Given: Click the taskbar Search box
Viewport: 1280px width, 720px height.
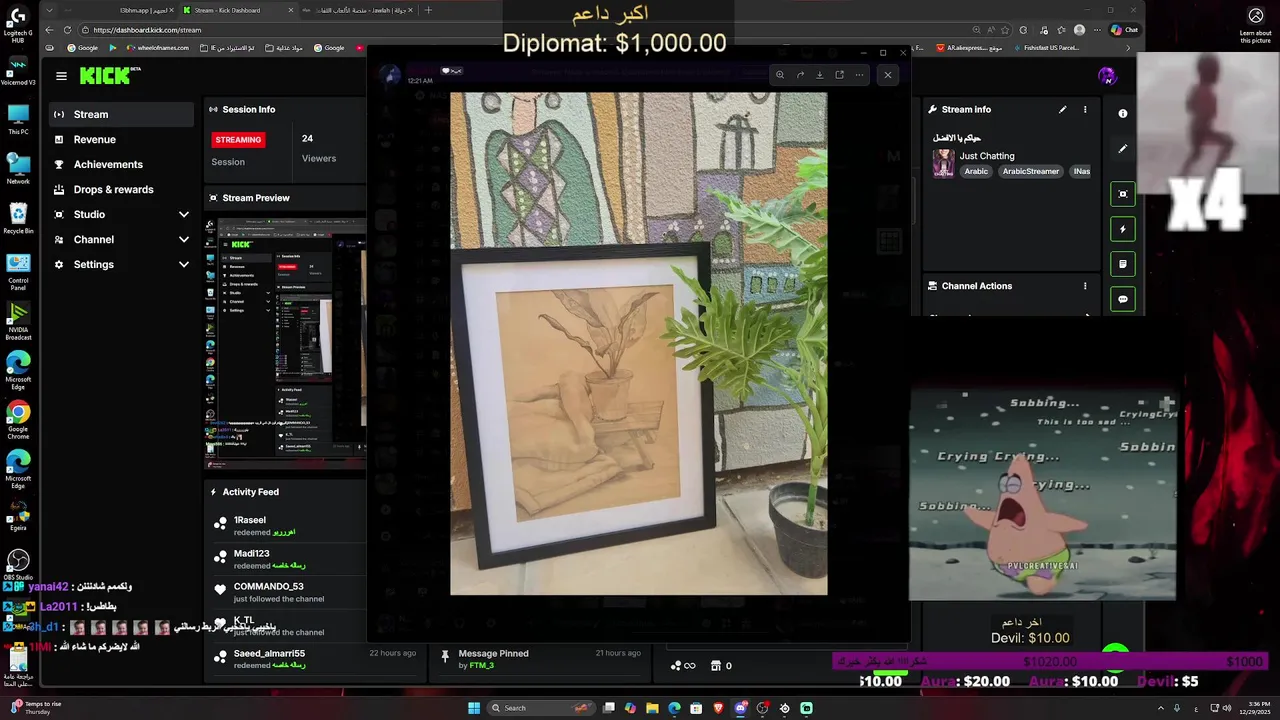Looking at the screenshot, I should coord(540,708).
